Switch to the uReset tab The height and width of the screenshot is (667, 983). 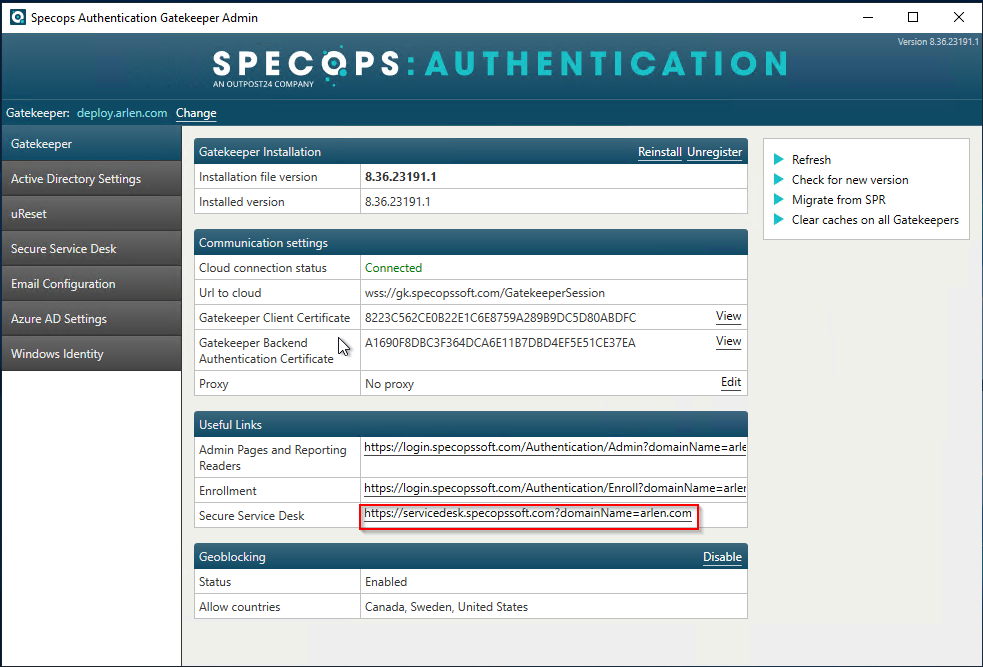tap(92, 214)
